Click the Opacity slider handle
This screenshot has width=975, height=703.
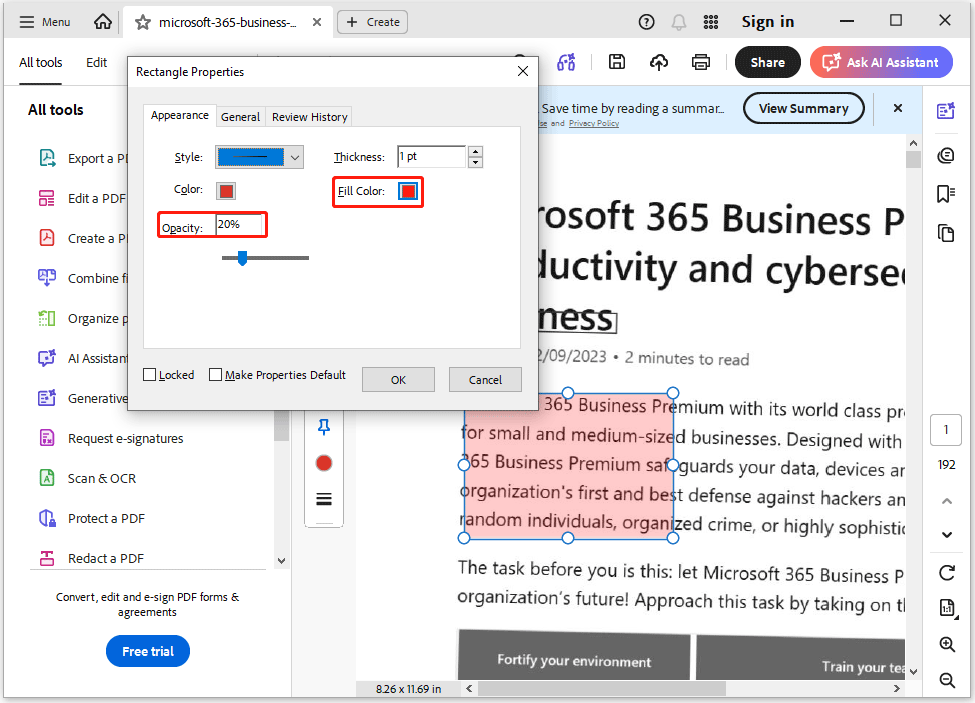tap(243, 258)
